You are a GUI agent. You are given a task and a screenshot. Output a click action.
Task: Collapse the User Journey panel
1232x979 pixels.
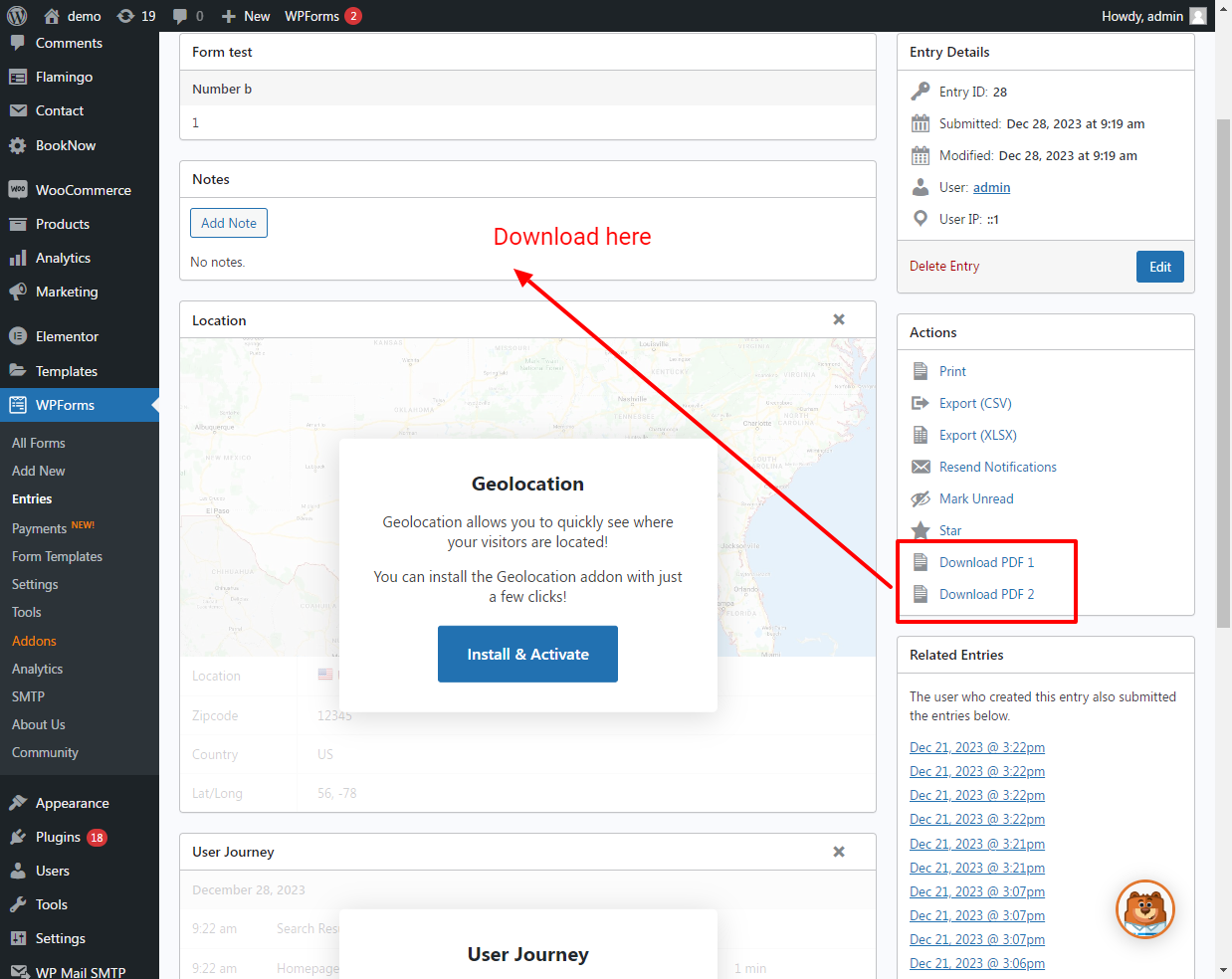click(839, 852)
